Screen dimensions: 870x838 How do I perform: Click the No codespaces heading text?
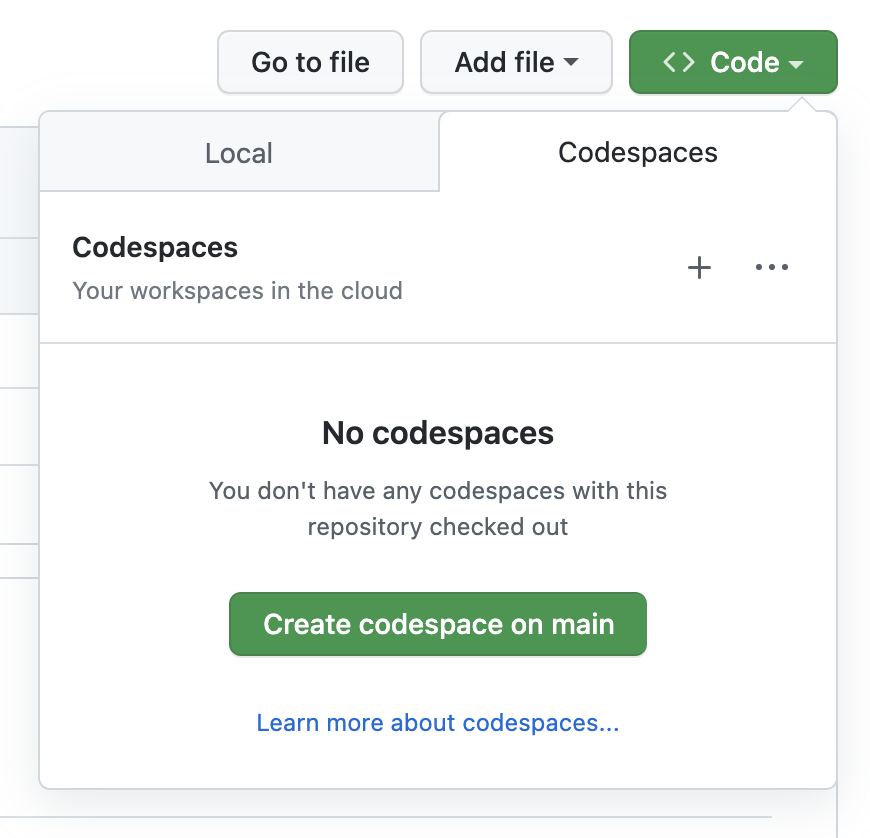(438, 433)
